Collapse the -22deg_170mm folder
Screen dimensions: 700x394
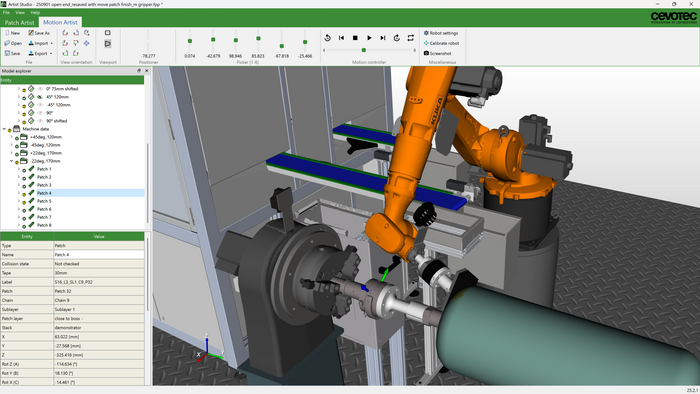(x=12, y=161)
